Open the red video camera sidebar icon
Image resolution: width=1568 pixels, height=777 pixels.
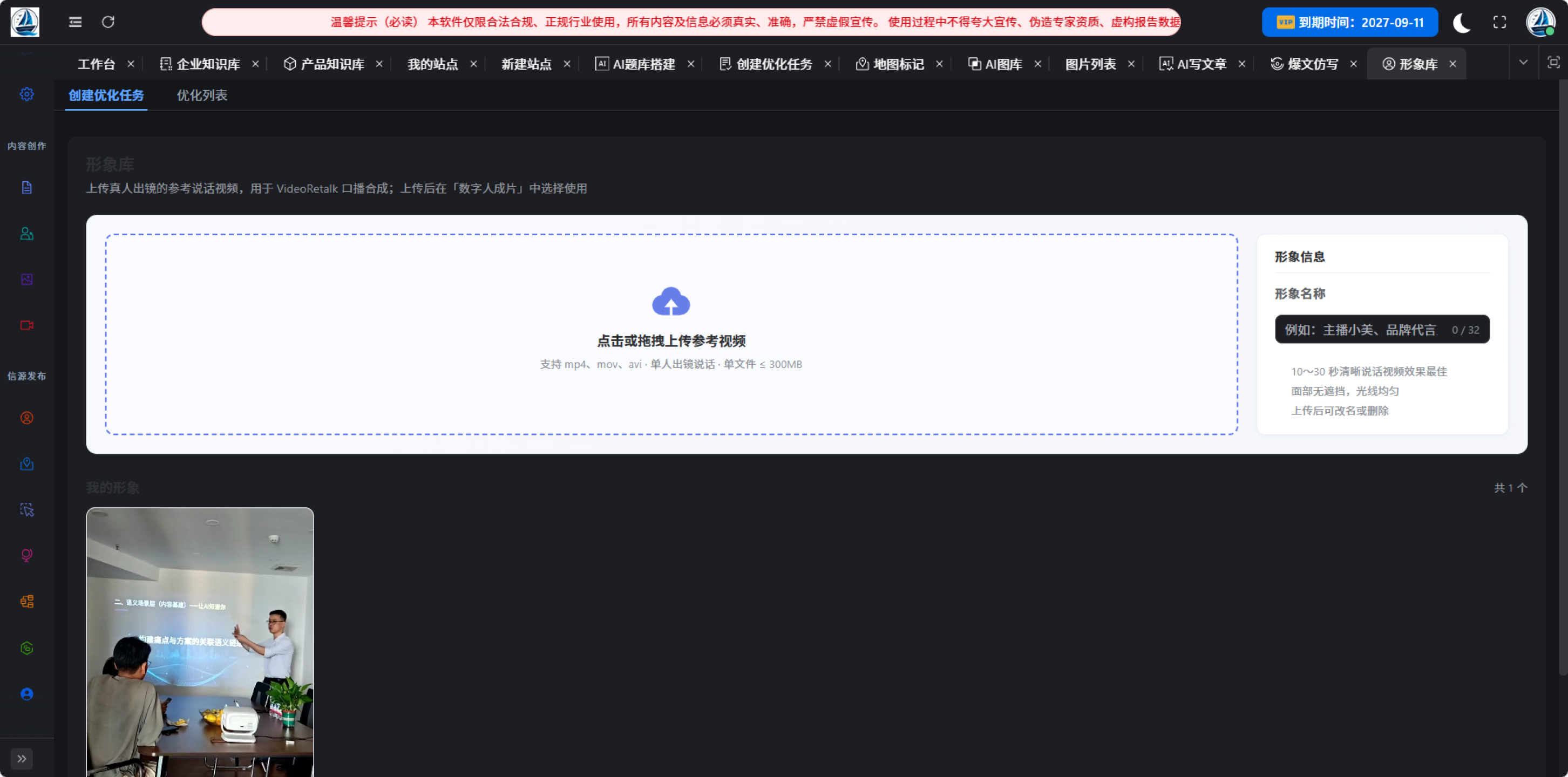27,325
